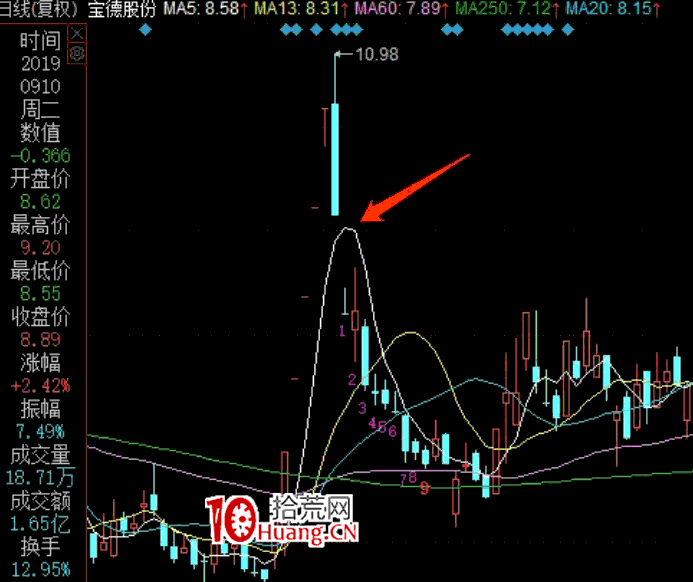Click the 换手 label
The image size is (693, 582).
point(40,547)
